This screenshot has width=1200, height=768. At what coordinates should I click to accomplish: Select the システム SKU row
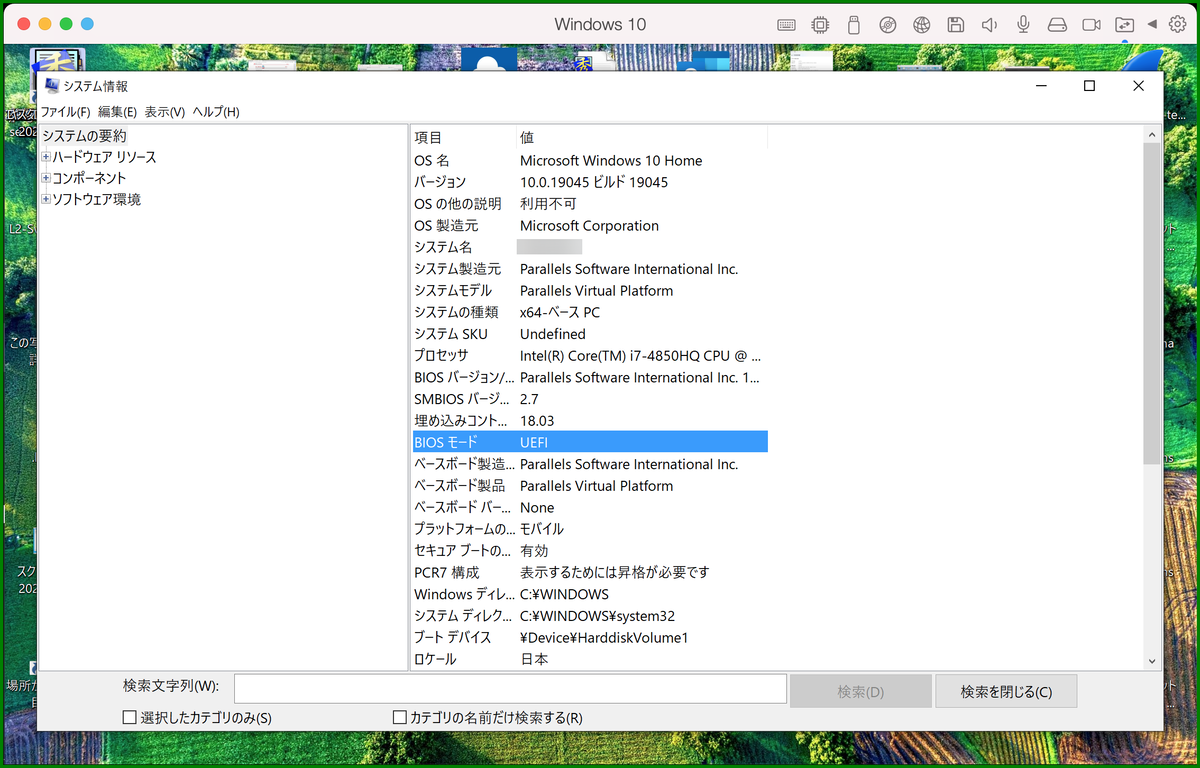pyautogui.click(x=590, y=334)
